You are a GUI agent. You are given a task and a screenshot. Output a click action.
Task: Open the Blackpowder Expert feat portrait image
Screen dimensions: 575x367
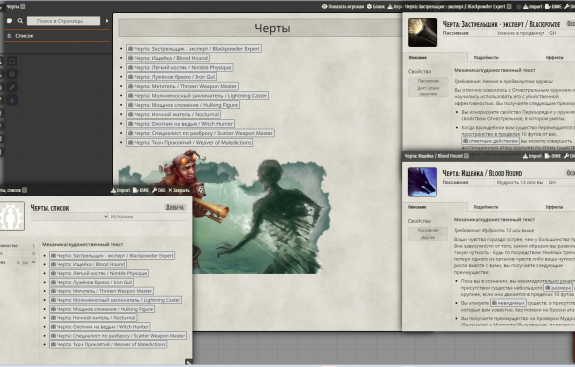(x=422, y=33)
